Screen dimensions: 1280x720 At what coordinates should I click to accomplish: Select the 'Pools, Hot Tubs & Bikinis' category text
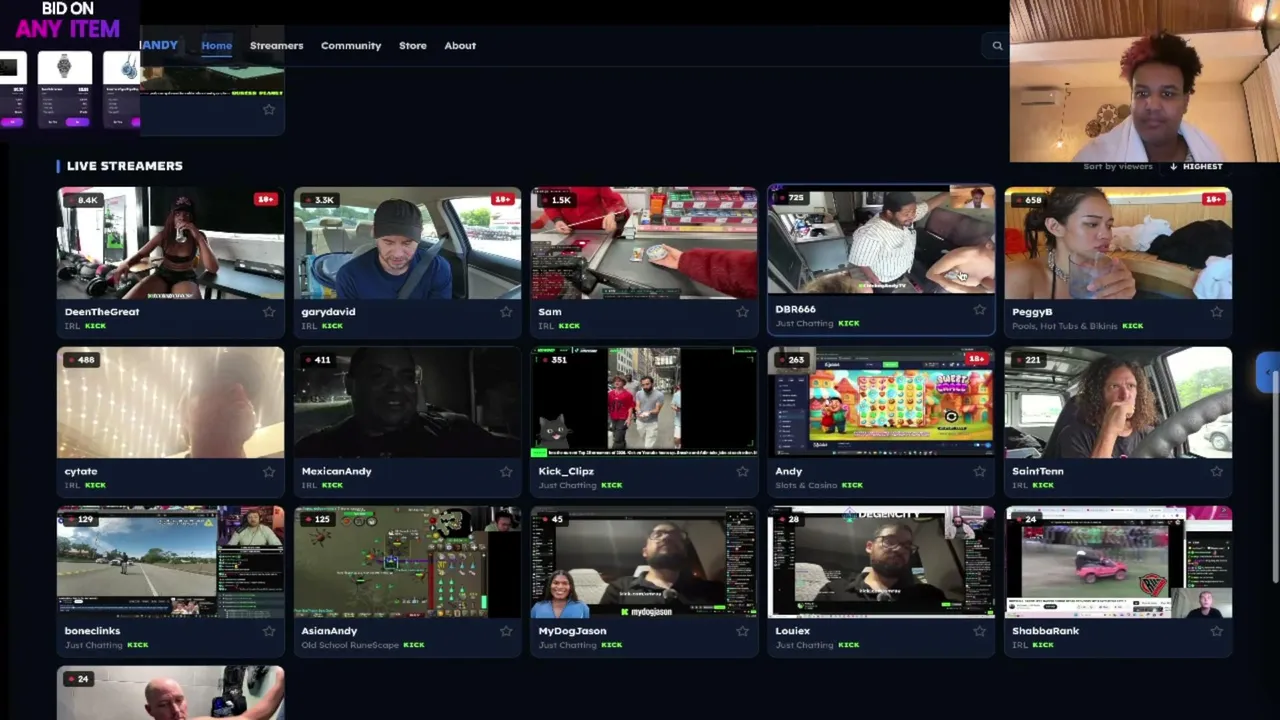click(1065, 326)
